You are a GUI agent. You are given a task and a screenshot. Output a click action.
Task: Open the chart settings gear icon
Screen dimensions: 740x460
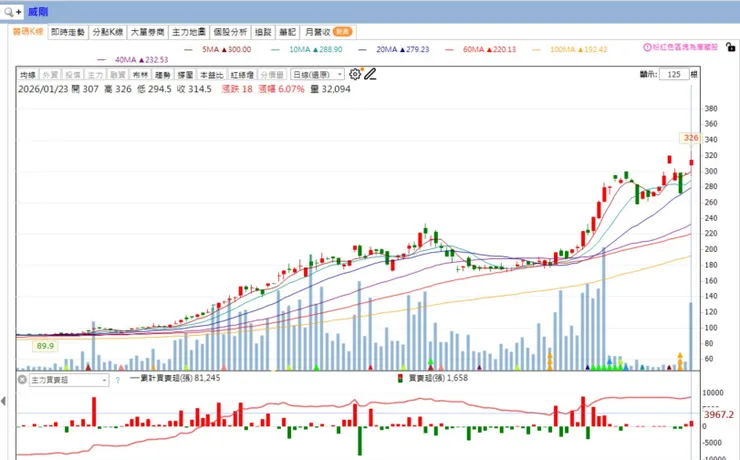(x=355, y=74)
